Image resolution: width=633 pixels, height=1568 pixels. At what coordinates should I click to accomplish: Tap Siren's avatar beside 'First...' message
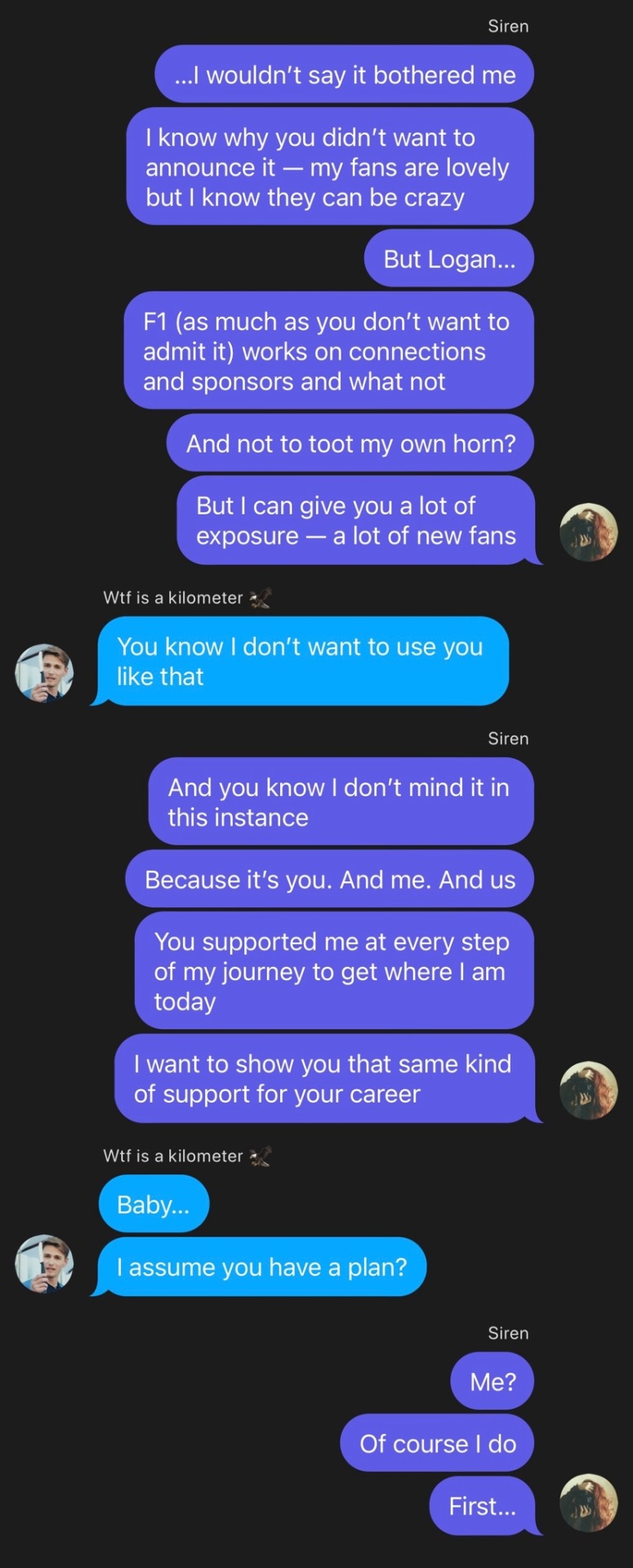(588, 1503)
